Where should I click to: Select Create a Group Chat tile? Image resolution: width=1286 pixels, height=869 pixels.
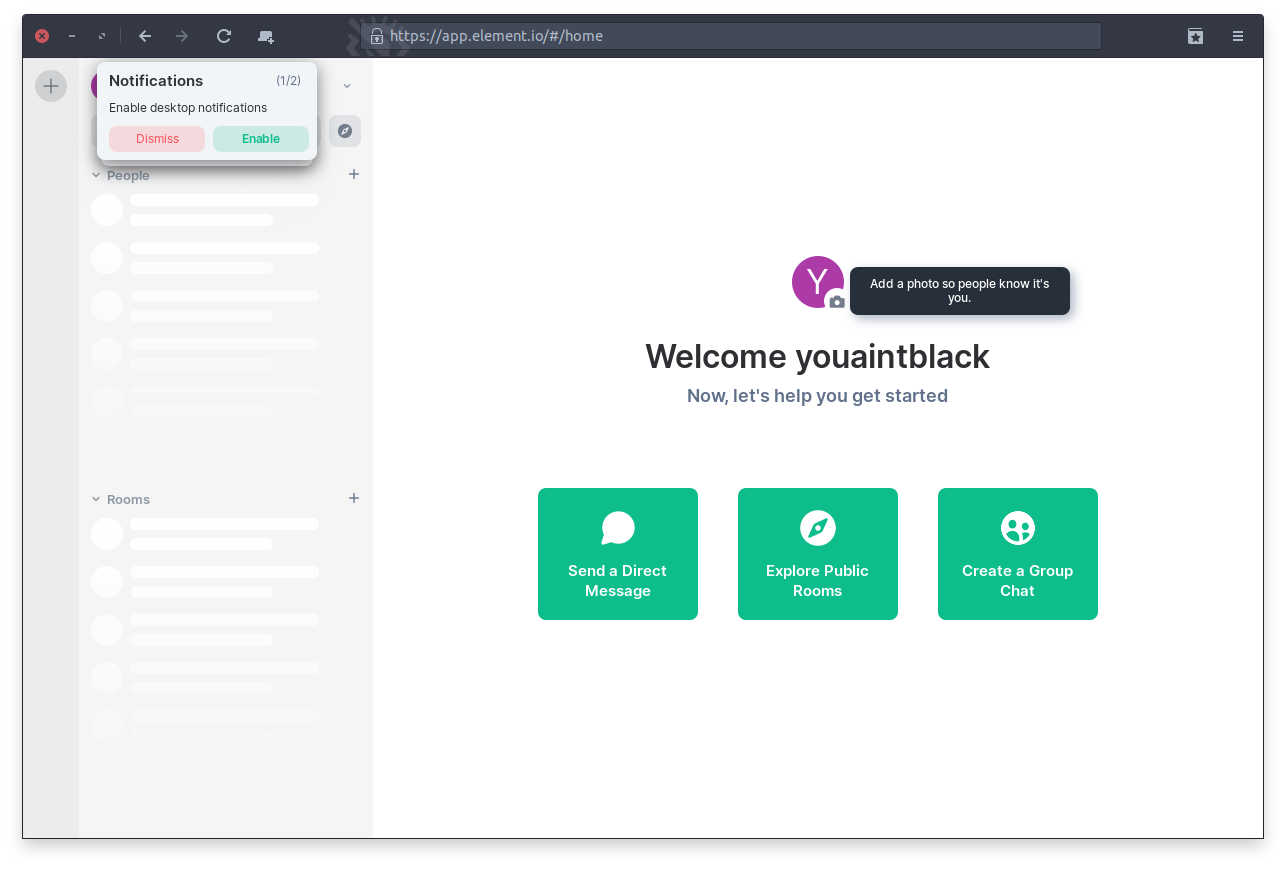tap(1018, 554)
